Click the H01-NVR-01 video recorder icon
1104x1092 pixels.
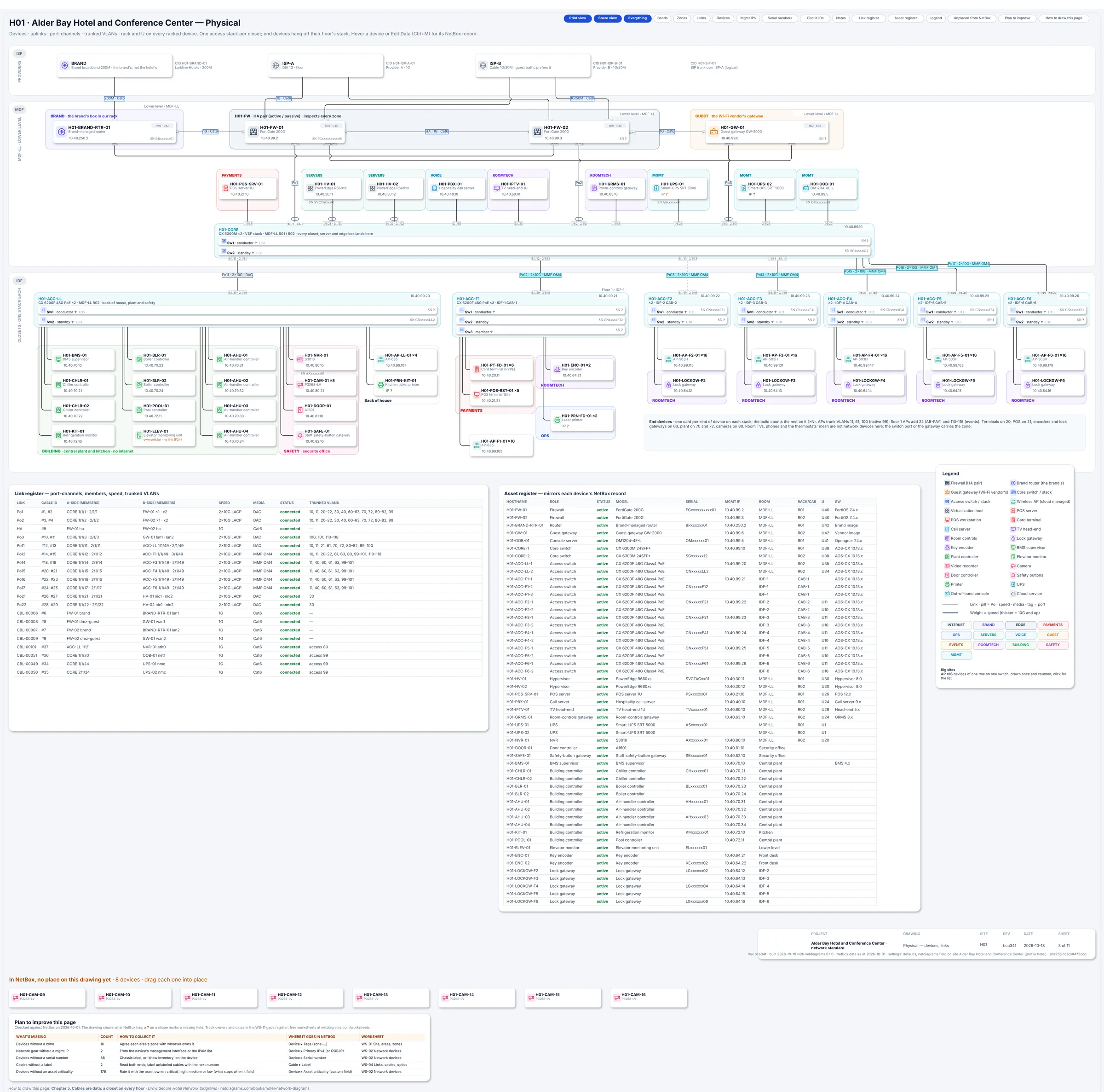pos(300,359)
